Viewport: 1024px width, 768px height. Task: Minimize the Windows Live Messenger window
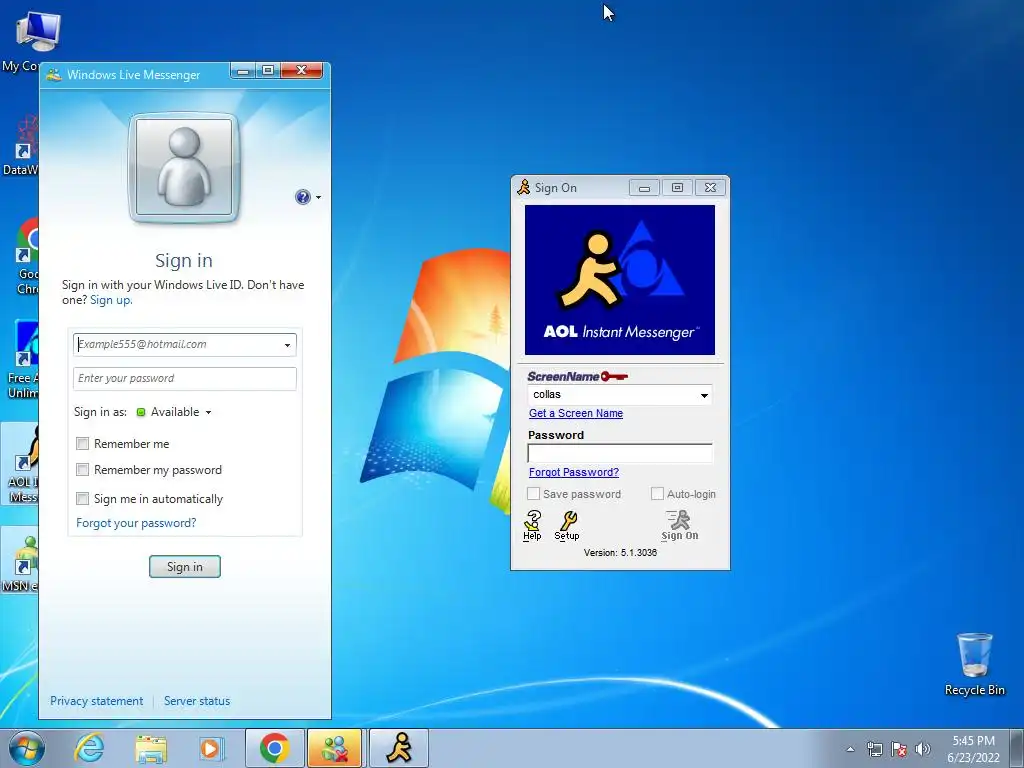click(x=243, y=71)
